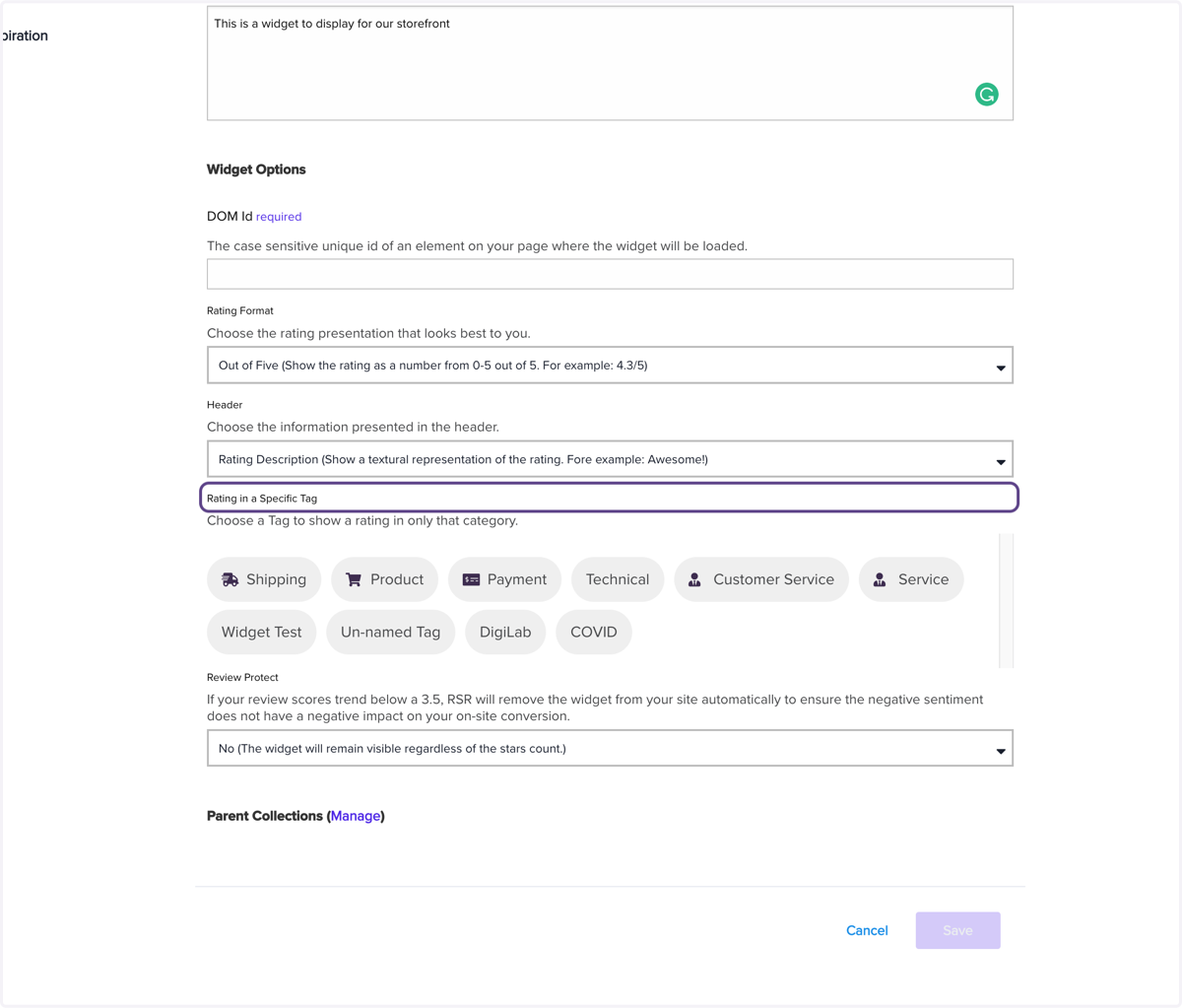Open the Header information dropdown
1182x1008 pixels.
610,459
